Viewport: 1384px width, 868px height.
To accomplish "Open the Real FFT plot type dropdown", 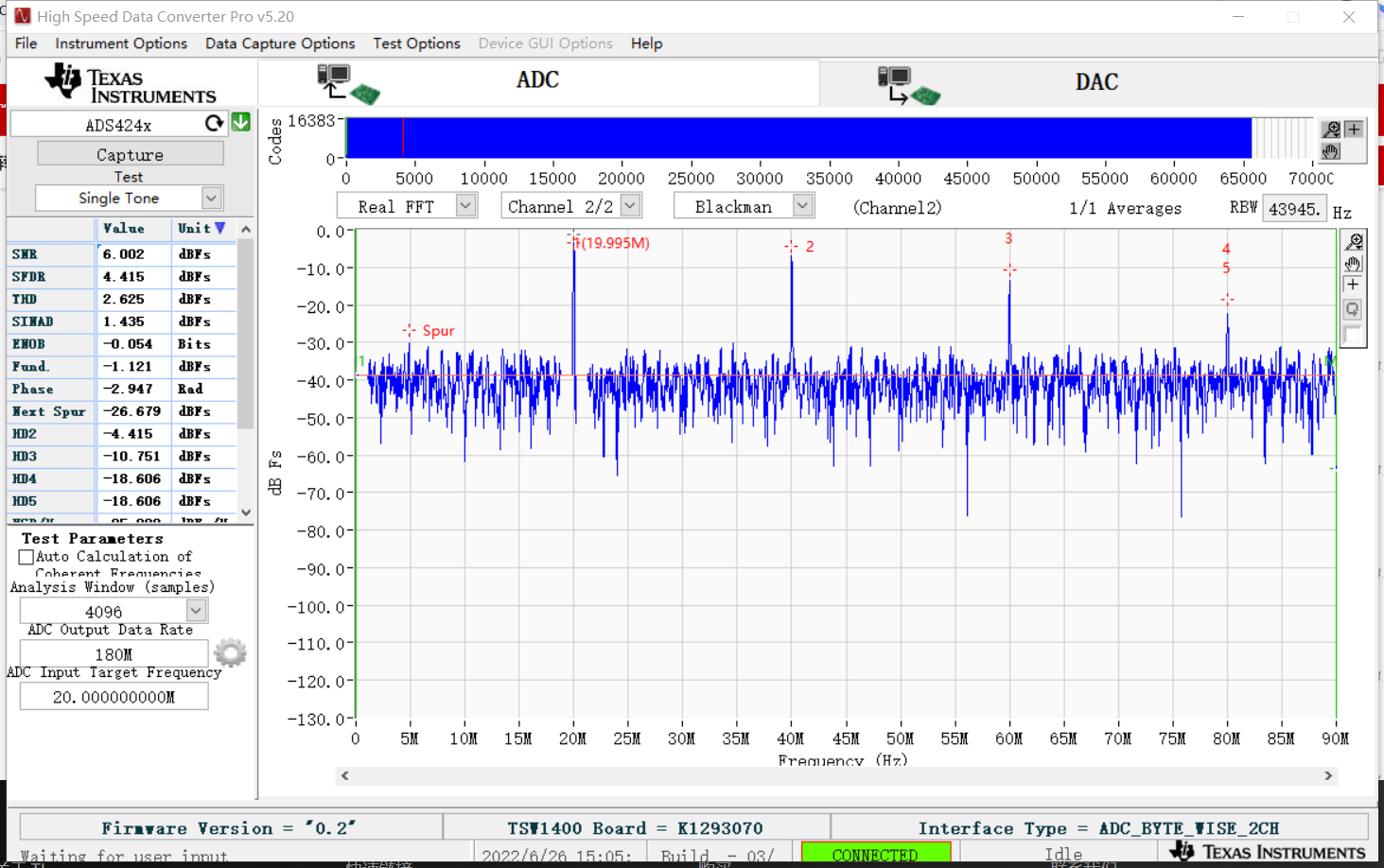I will [x=465, y=205].
